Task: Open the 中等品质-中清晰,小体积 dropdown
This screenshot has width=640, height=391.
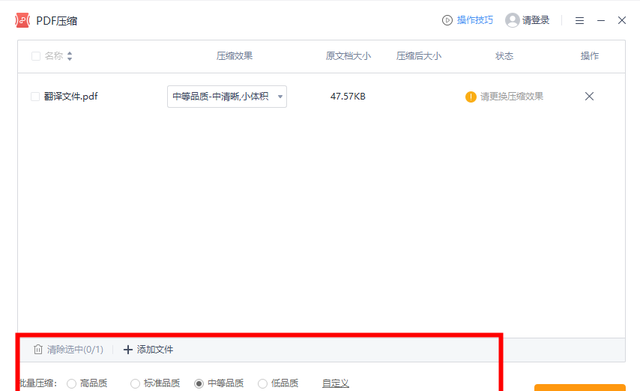Action: [x=227, y=96]
